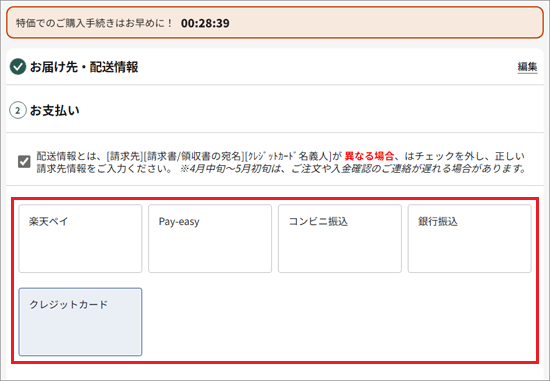Click the countdown timer 00:28:39
The width and height of the screenshot is (550, 381).
pyautogui.click(x=205, y=23)
